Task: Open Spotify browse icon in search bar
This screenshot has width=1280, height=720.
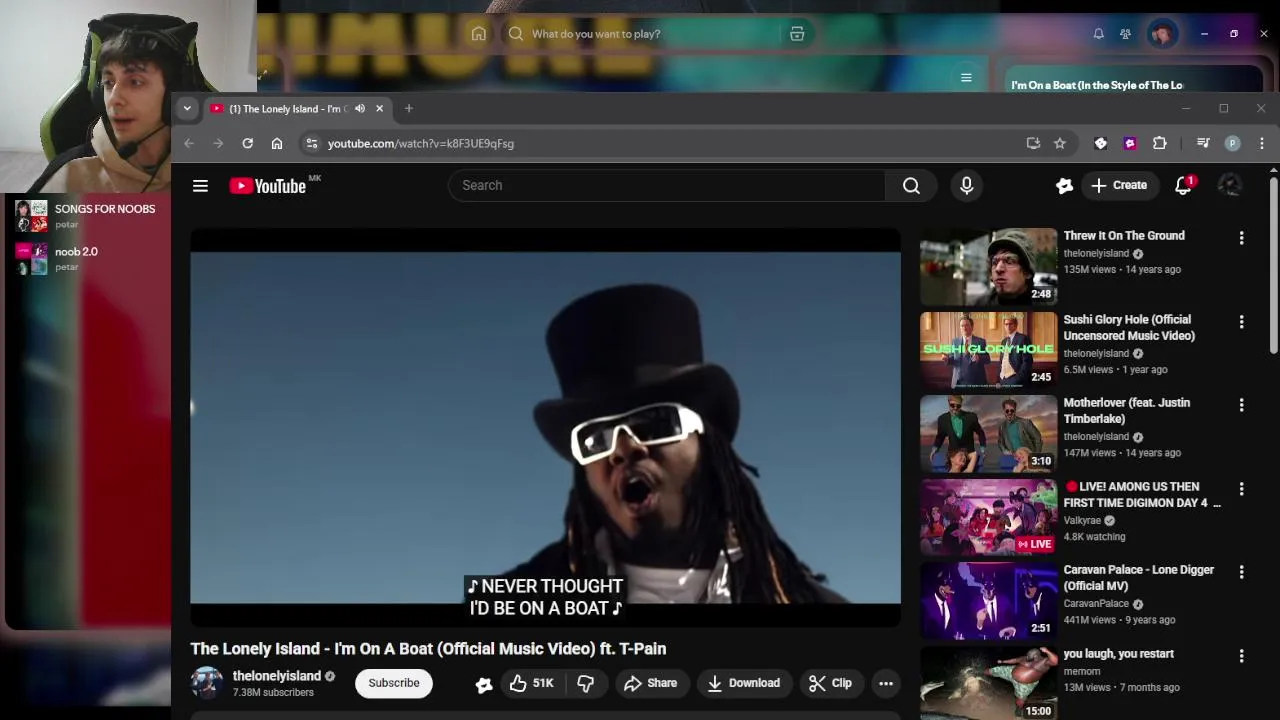Action: click(x=797, y=34)
